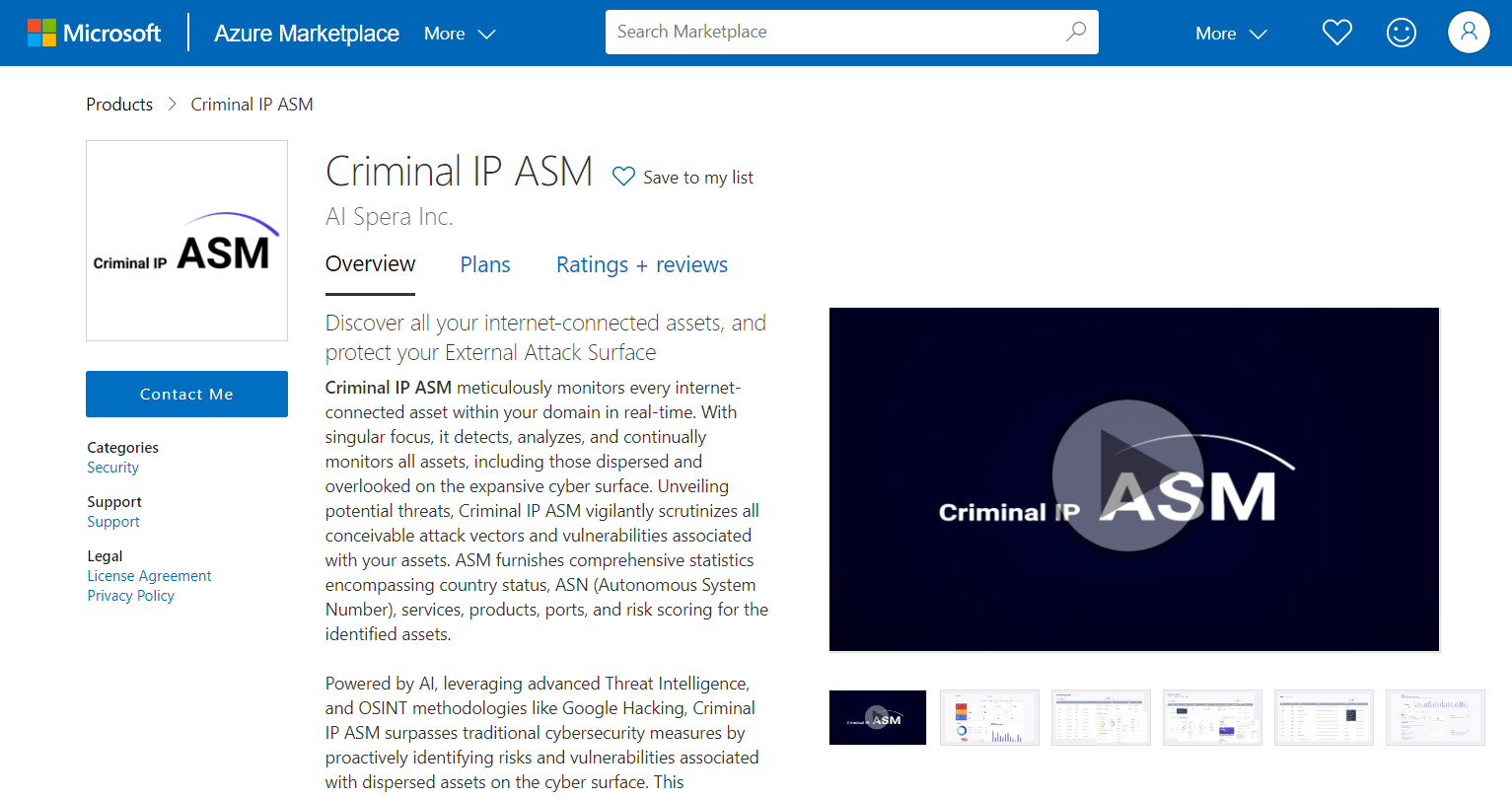Open saved items heart icon in header
The width and height of the screenshot is (1512, 799).
1336,33
